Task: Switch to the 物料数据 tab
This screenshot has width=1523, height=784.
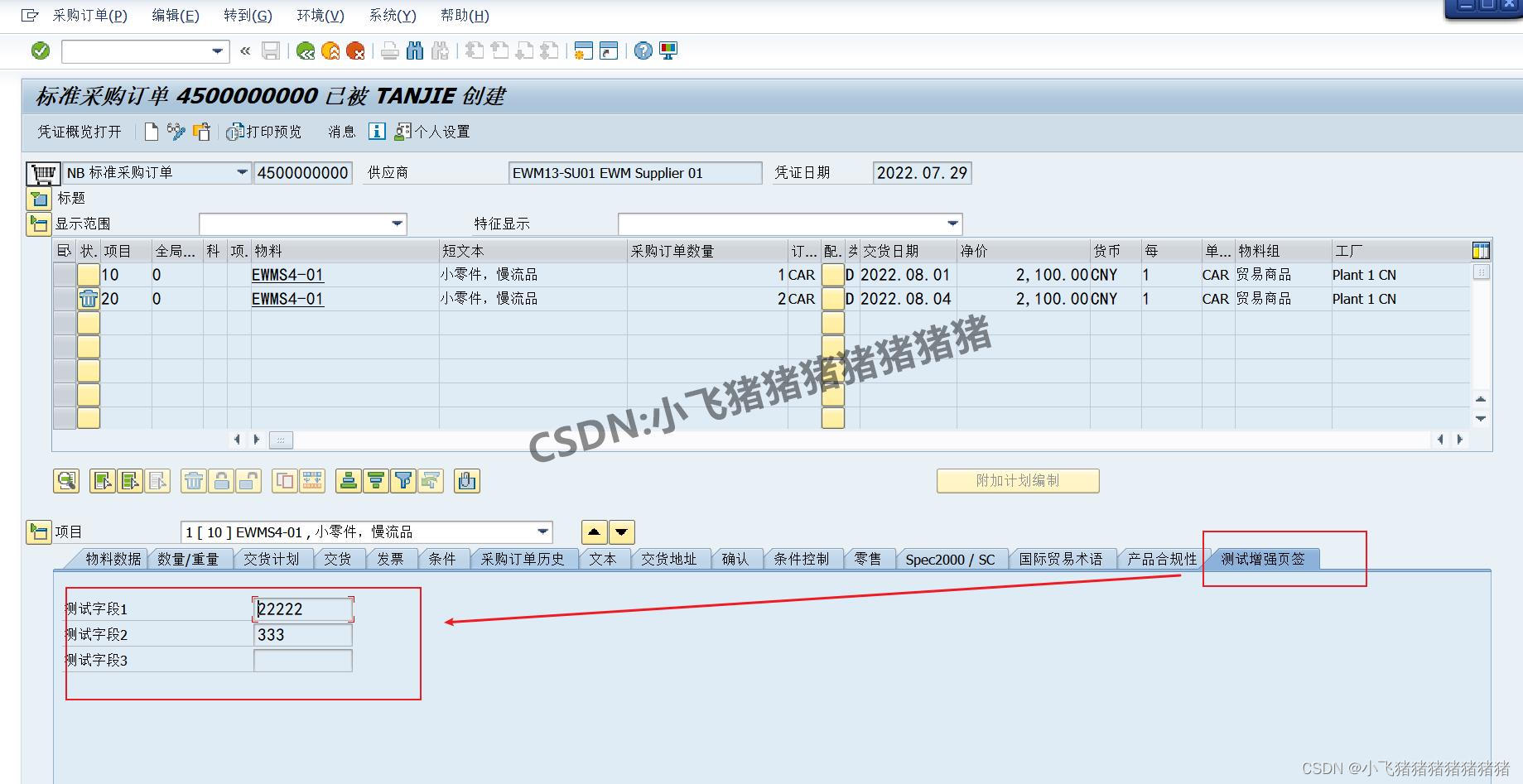Action: tap(113, 559)
